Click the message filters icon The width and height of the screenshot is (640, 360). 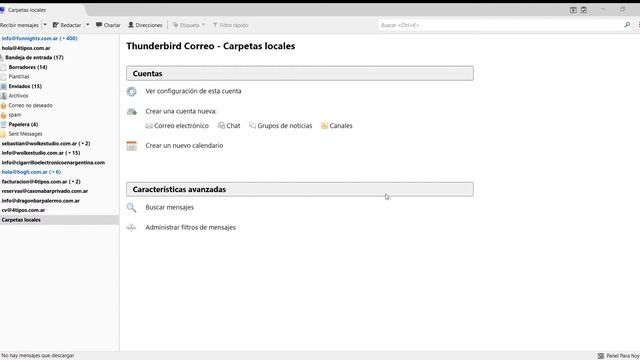coord(131,227)
